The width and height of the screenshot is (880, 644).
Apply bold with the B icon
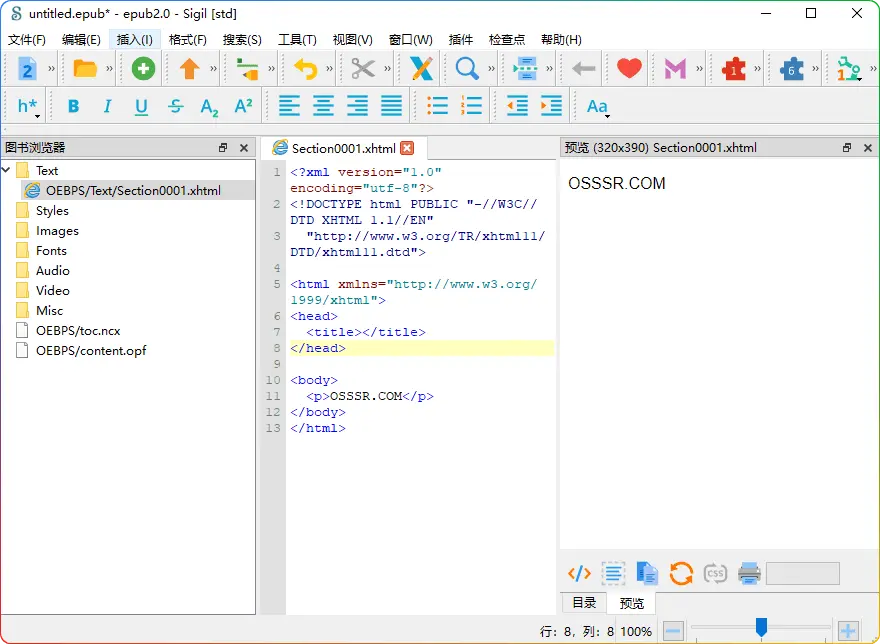click(74, 106)
